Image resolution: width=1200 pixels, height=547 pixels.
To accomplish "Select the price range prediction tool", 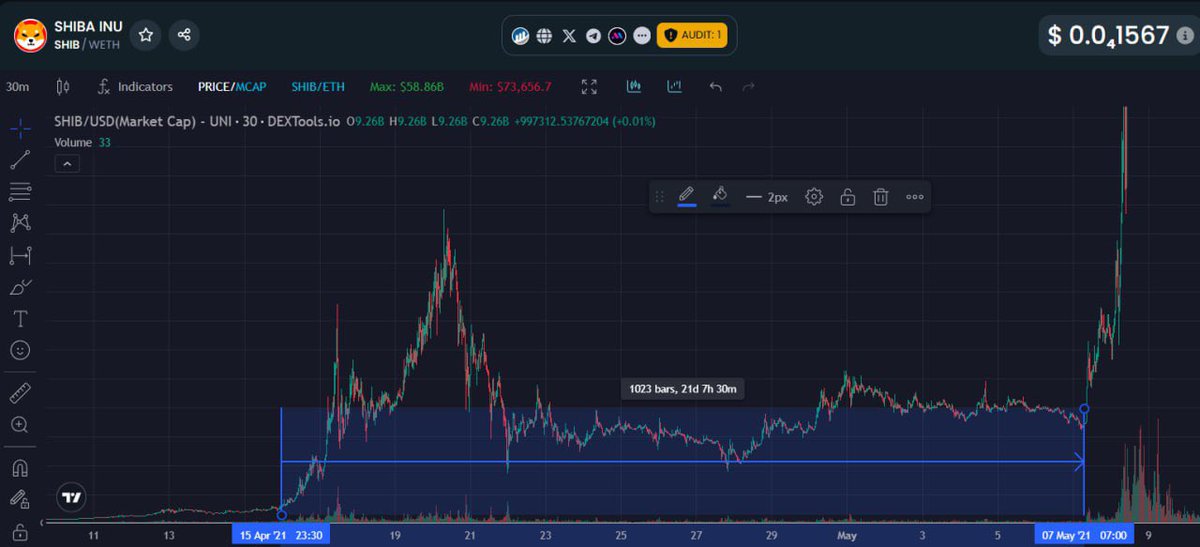I will click(x=20, y=255).
